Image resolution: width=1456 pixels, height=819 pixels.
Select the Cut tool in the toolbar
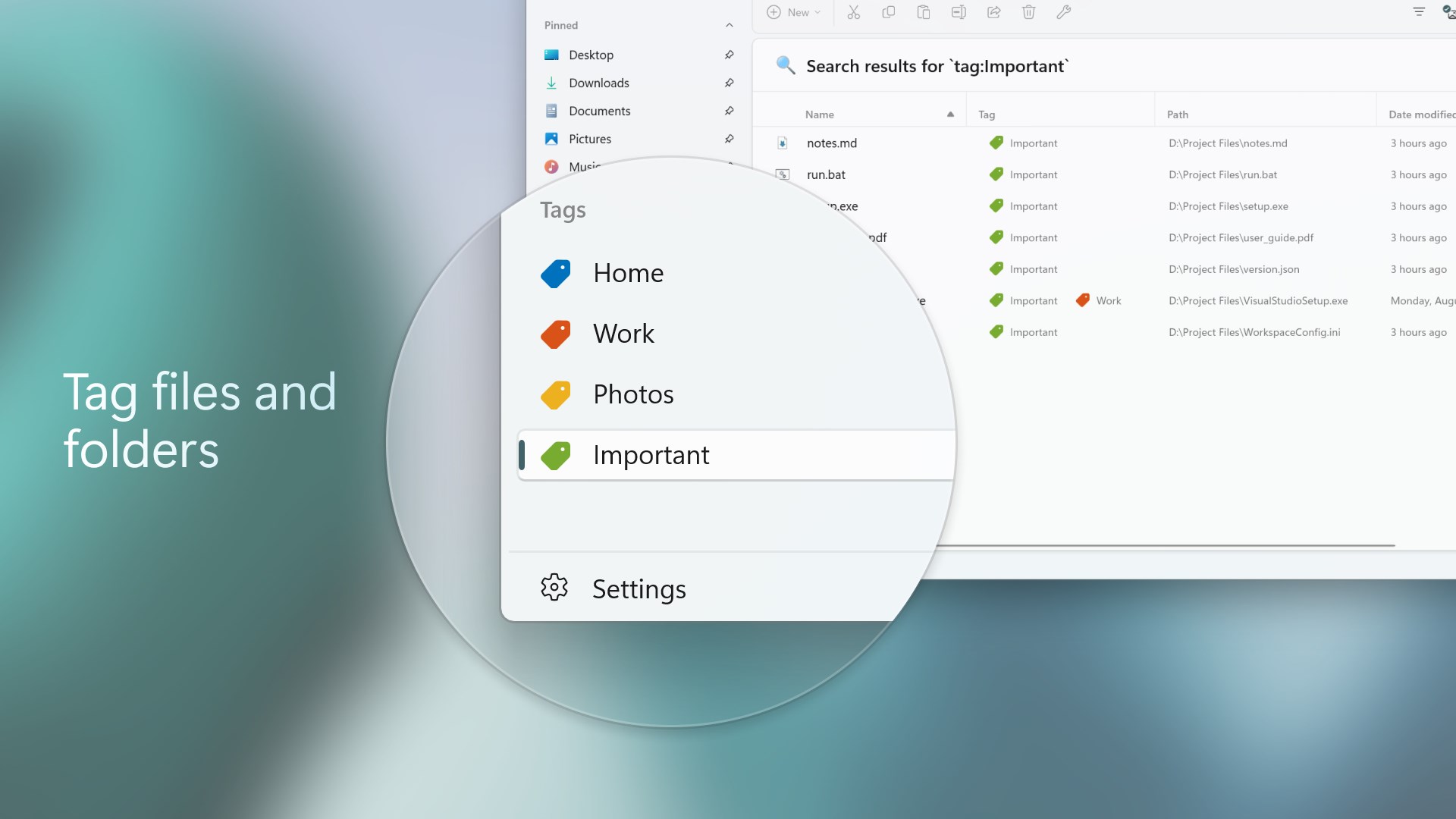click(x=854, y=12)
